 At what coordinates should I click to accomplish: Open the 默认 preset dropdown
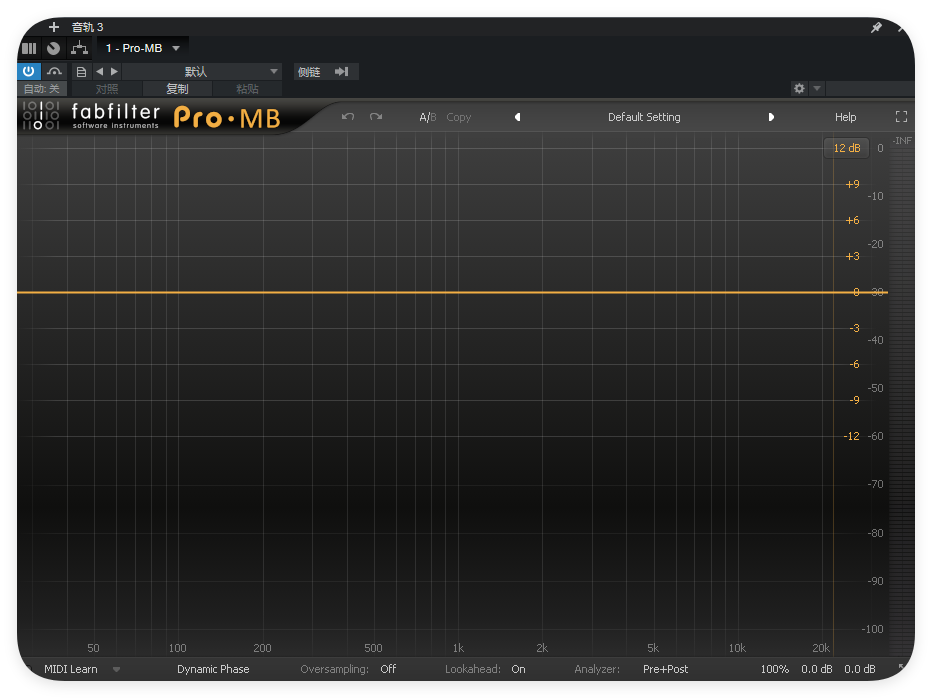point(202,72)
